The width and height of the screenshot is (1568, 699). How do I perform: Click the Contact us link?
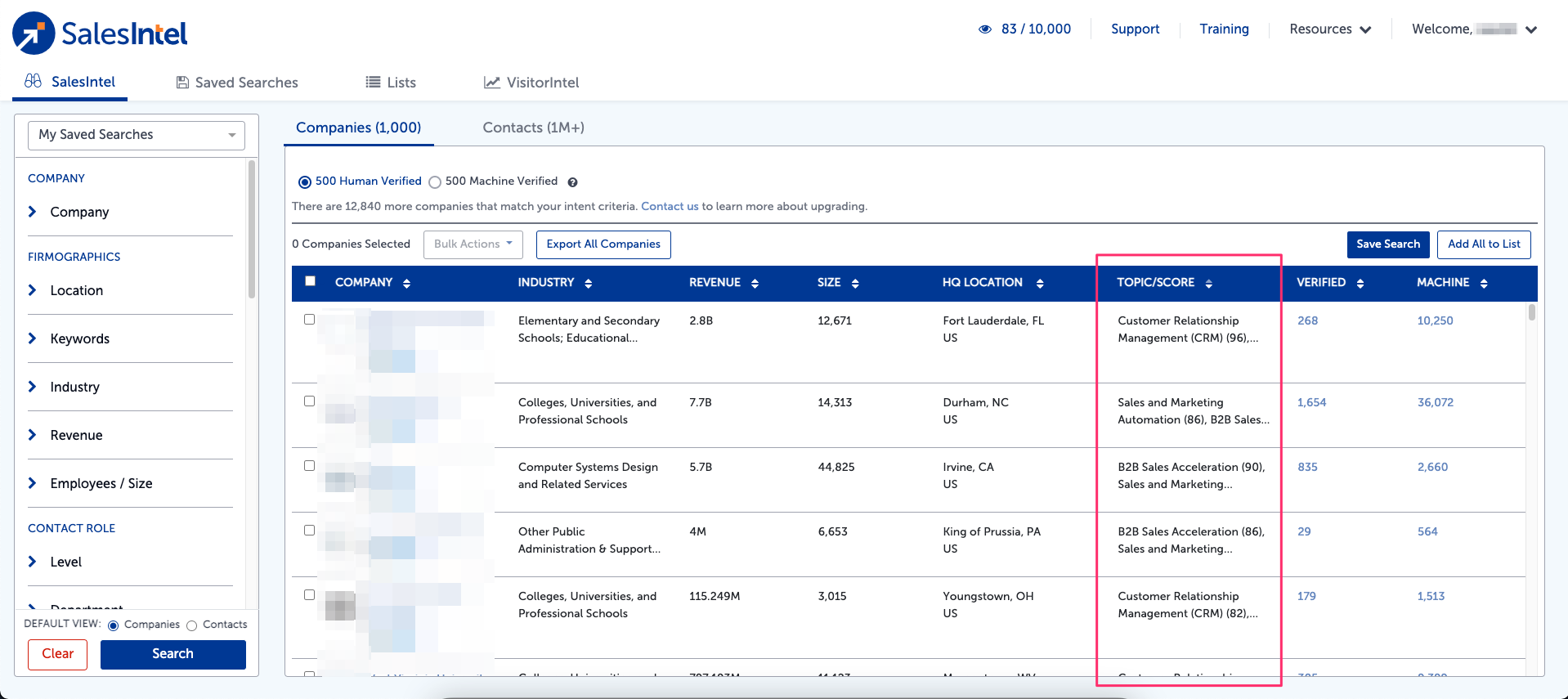click(670, 207)
